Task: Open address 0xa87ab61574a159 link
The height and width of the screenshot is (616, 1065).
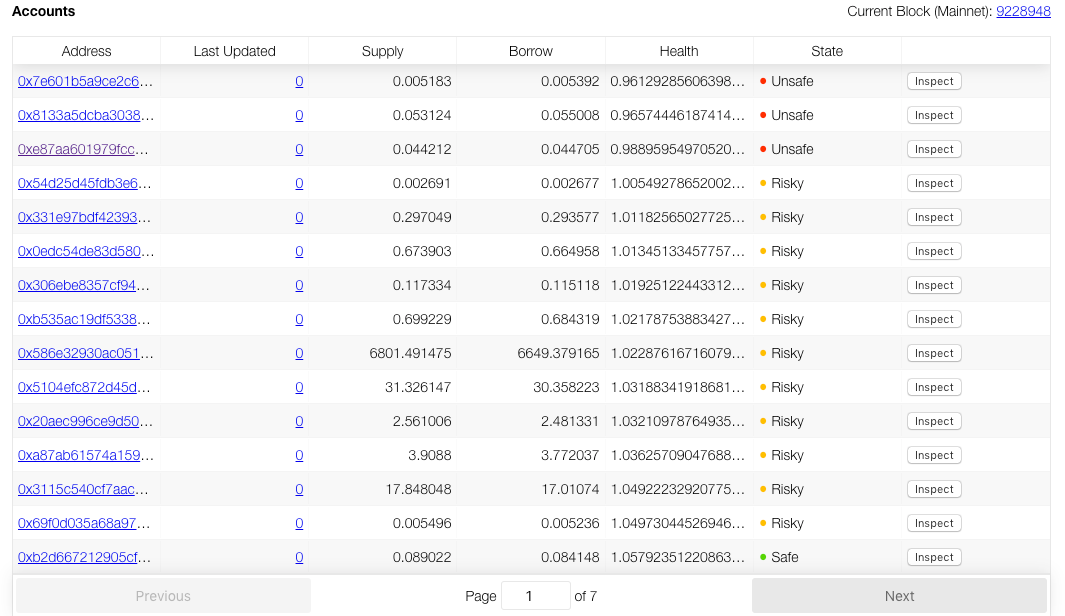Action: pyautogui.click(x=86, y=455)
